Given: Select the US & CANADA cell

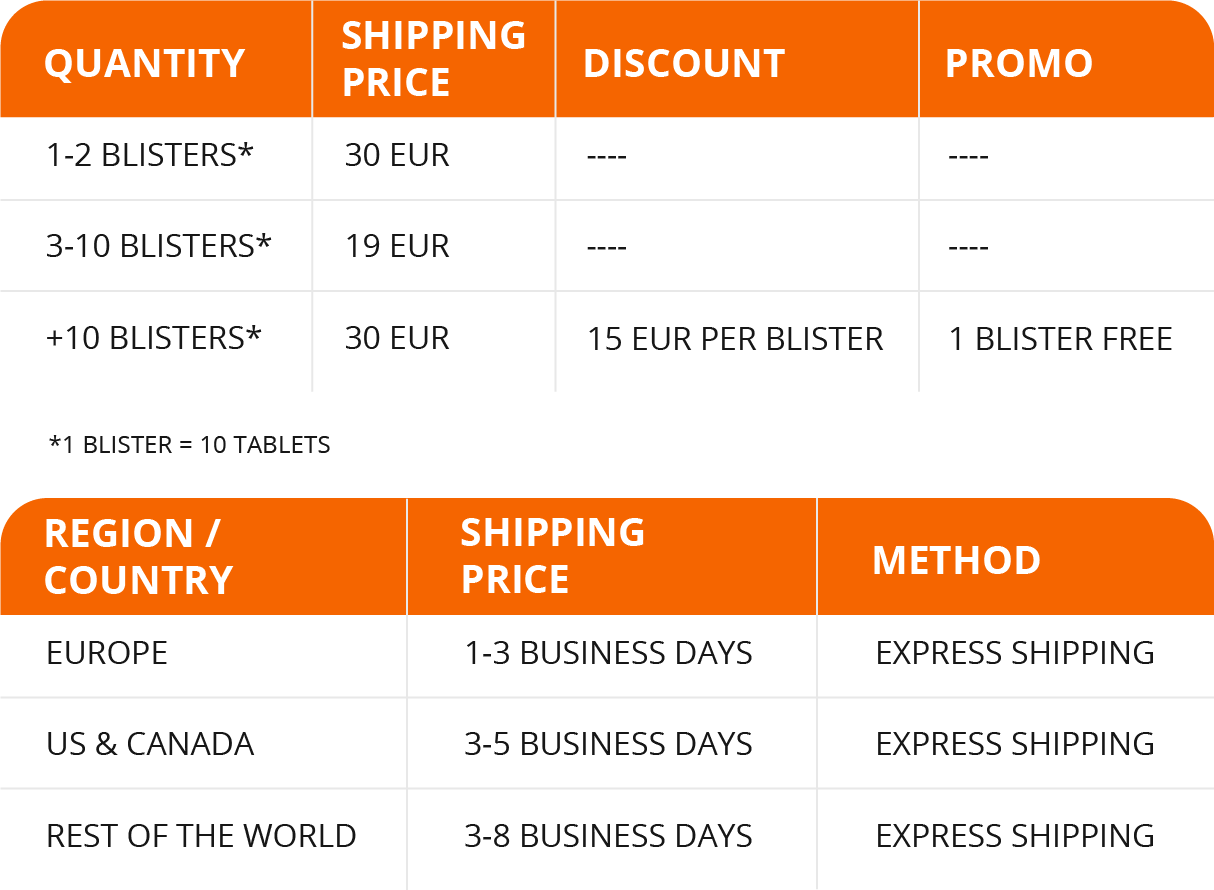Looking at the screenshot, I should pyautogui.click(x=150, y=744).
